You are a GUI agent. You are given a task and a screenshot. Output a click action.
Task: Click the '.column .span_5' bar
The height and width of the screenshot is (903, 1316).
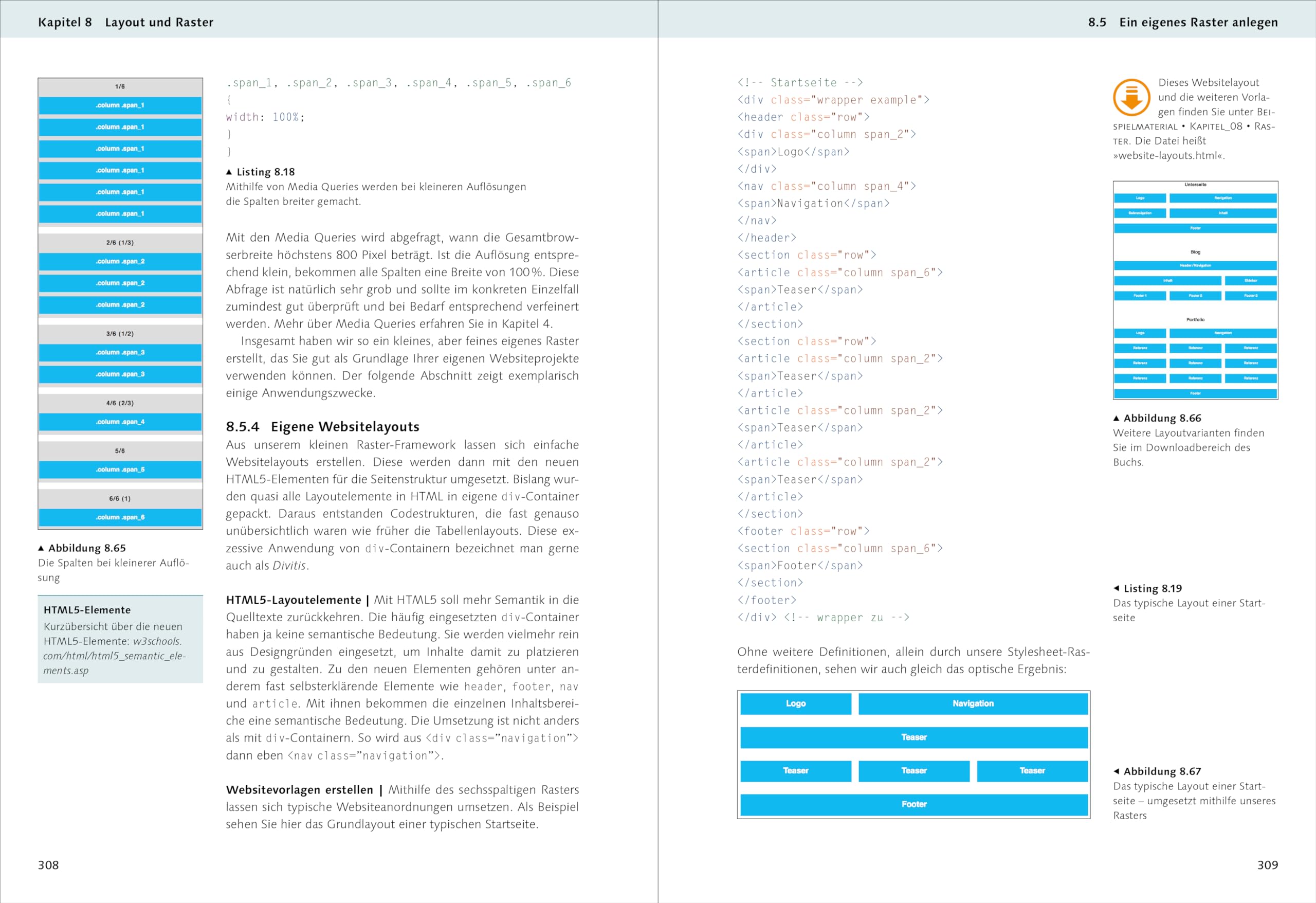click(120, 469)
